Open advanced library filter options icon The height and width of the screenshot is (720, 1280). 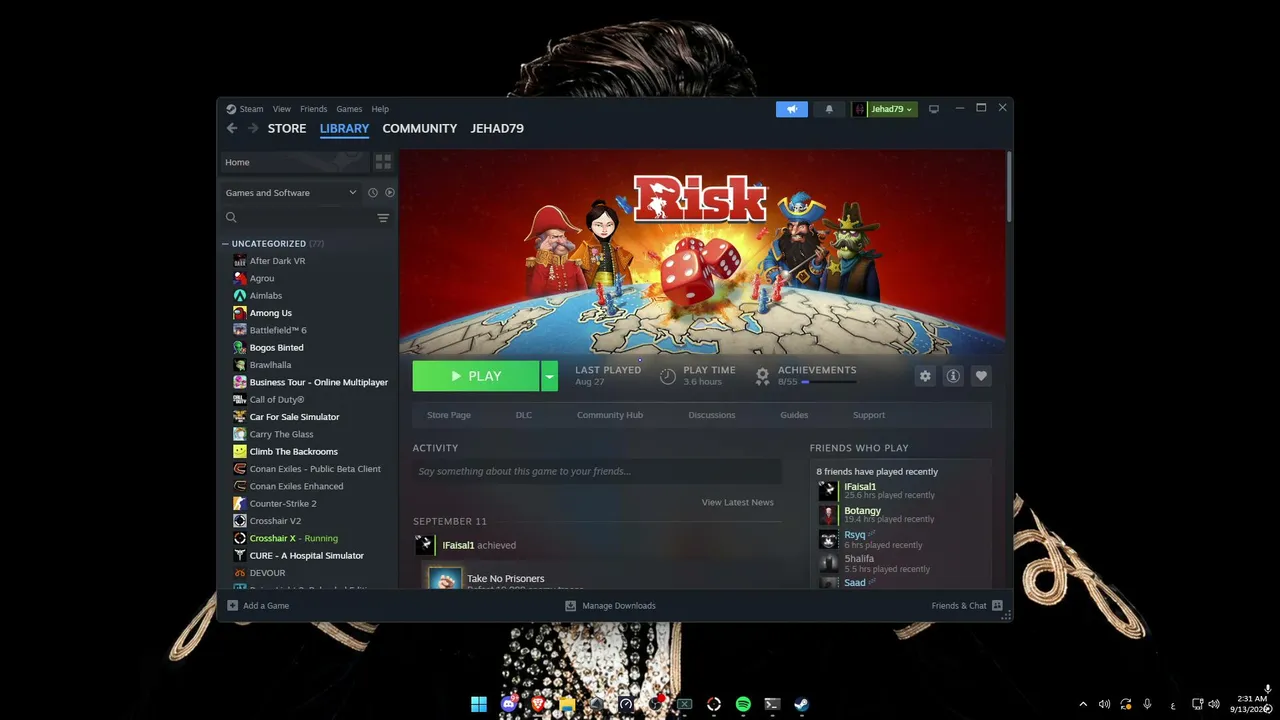click(x=383, y=218)
